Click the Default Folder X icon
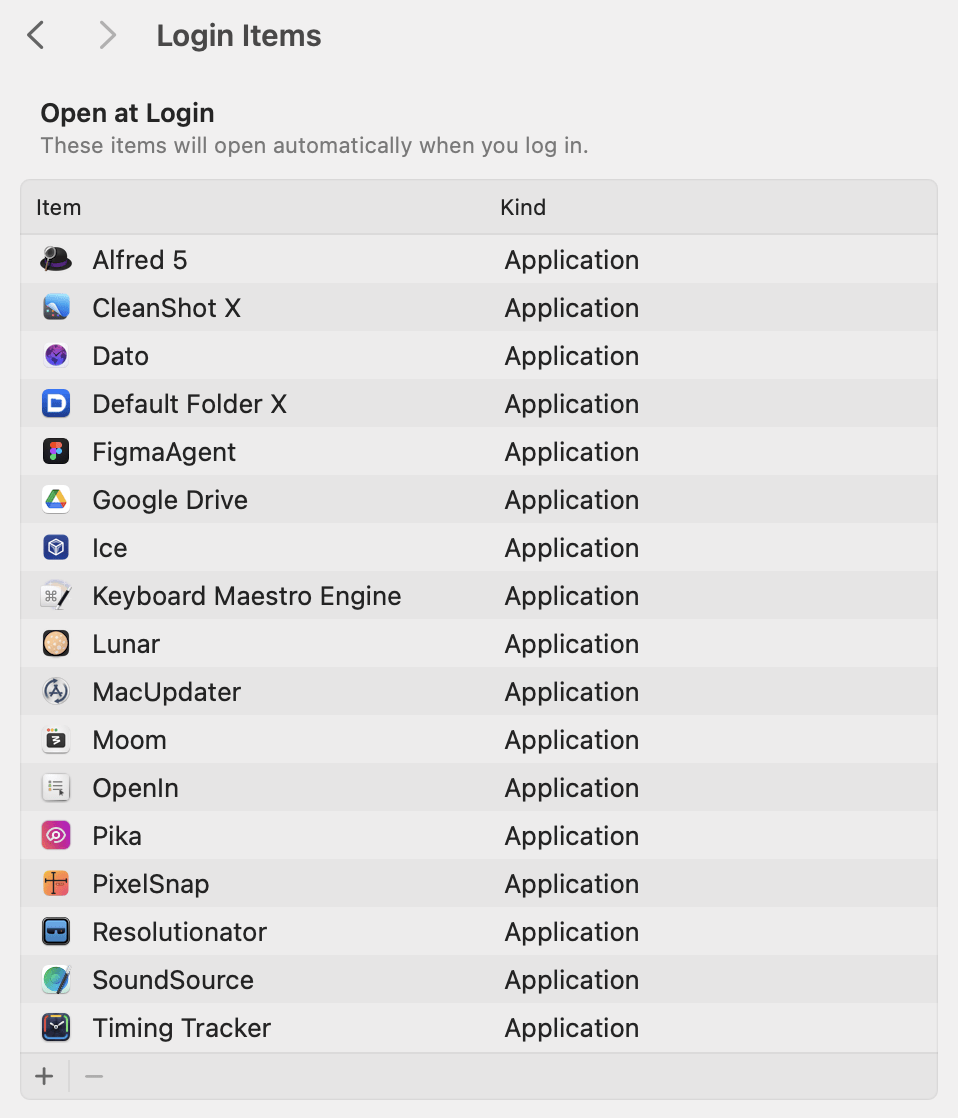Image resolution: width=958 pixels, height=1118 pixels. click(56, 403)
